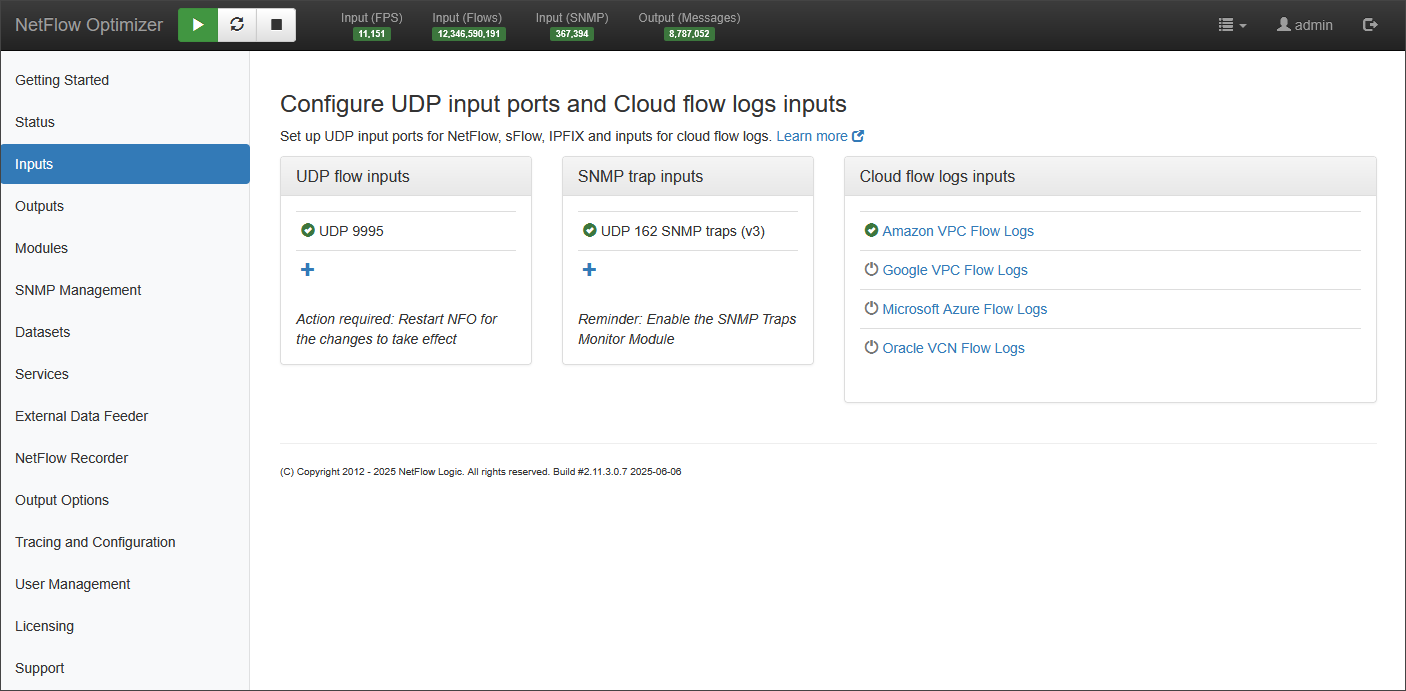
Task: Open the list menu dropdown in header
Action: [1232, 25]
